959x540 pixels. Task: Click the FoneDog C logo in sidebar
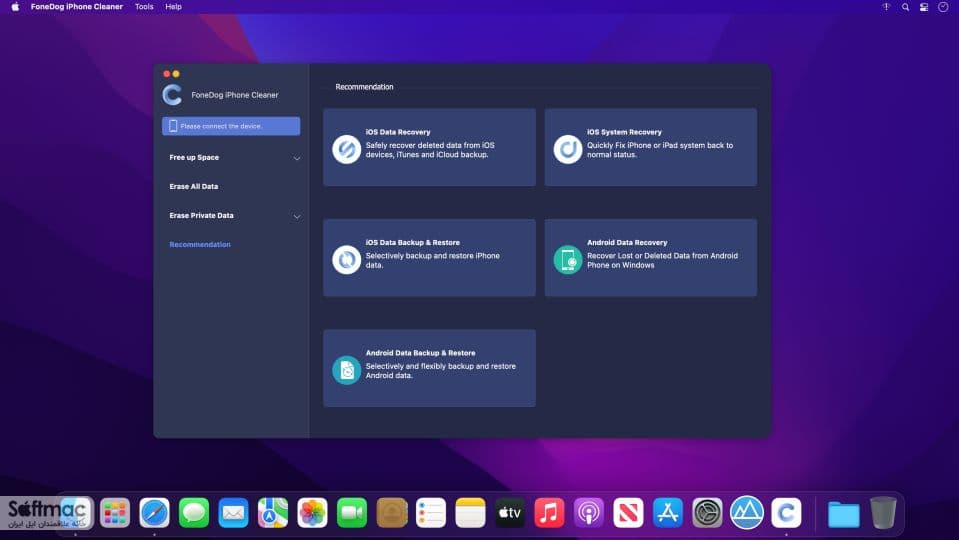point(172,95)
